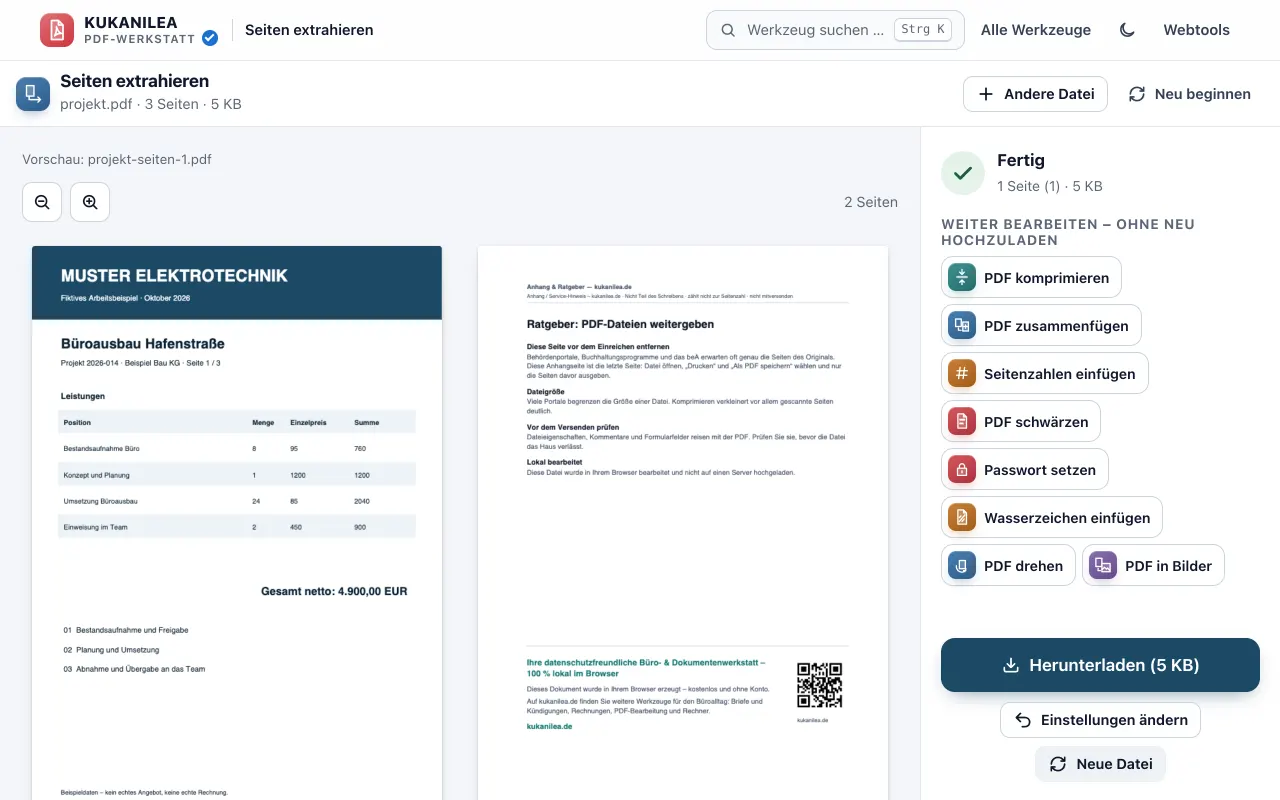Download the extracted PDF via Herunterladen
This screenshot has height=800, width=1280.
point(1100,665)
